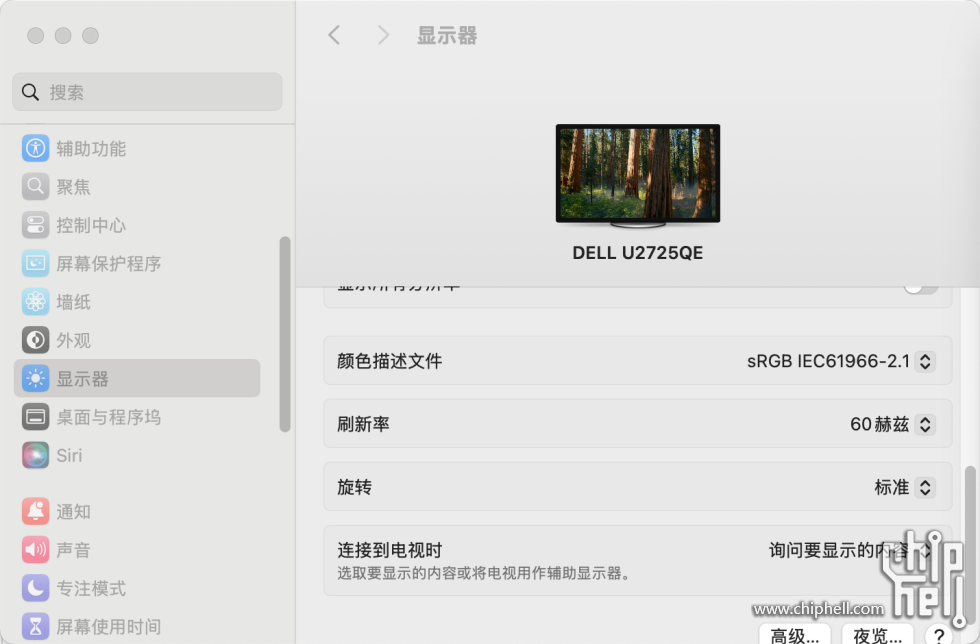The height and width of the screenshot is (644, 980).
Task: Open the 墙纸 wallpaper icon
Action: point(36,302)
